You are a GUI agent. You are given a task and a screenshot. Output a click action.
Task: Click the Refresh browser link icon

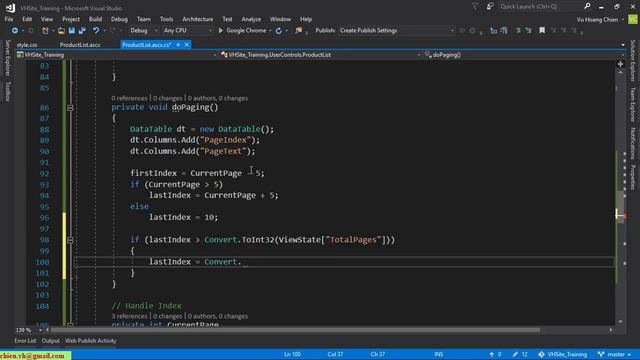[x=279, y=31]
